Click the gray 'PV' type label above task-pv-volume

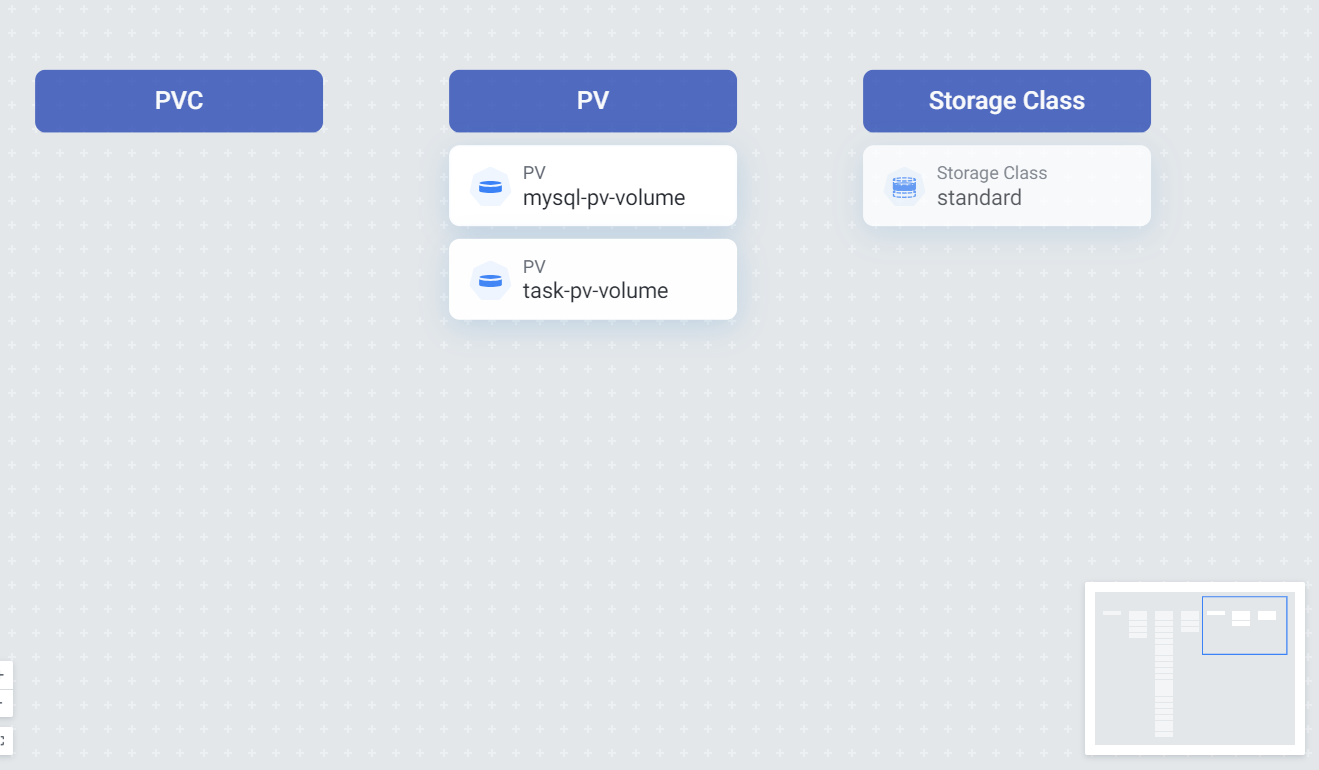point(534,267)
